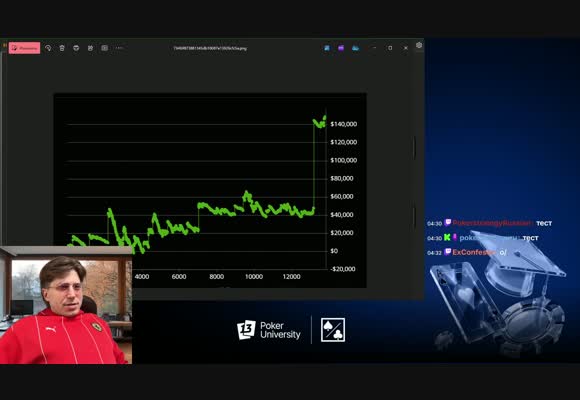Open settings via the gear icon

[x=419, y=45]
